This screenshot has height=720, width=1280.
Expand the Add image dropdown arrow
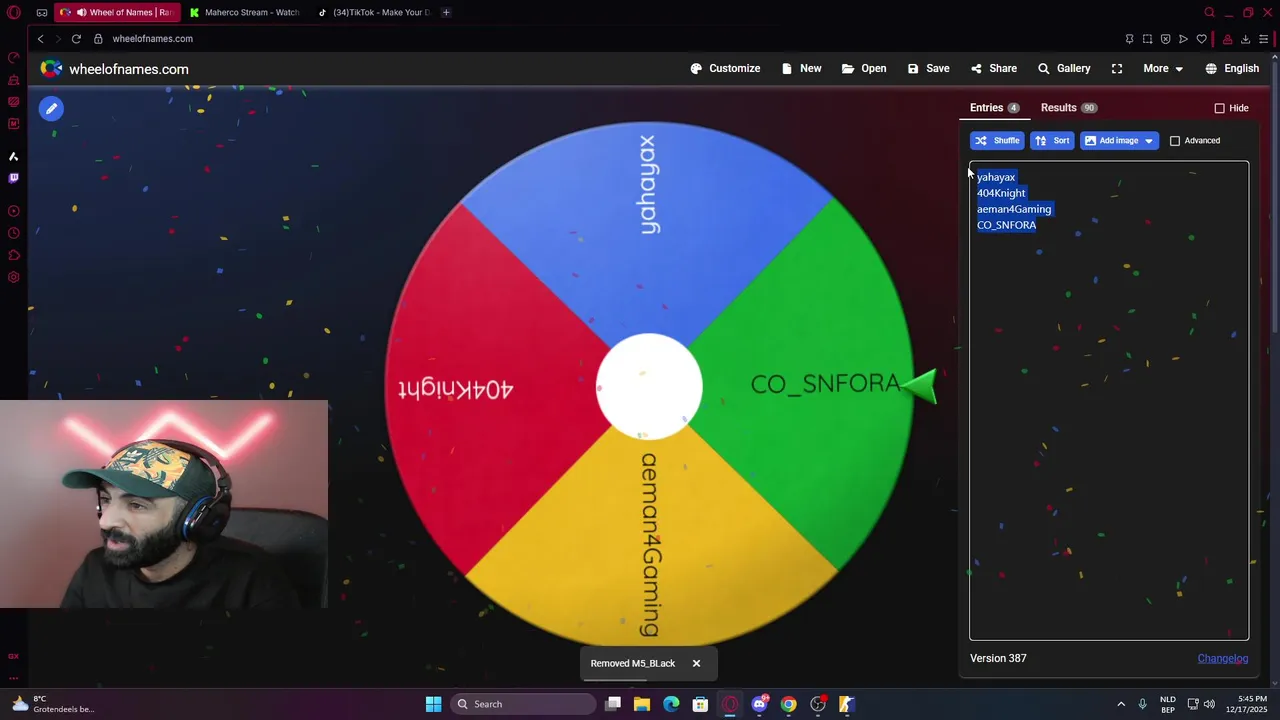pos(1149,141)
